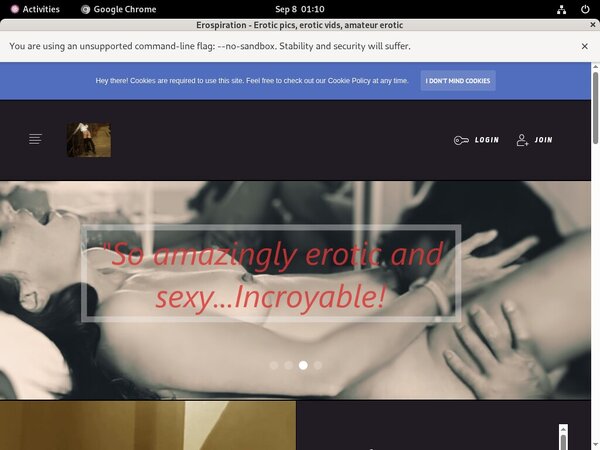Open the power icon system menu
Viewport: 600px width, 450px height.
tap(585, 9)
